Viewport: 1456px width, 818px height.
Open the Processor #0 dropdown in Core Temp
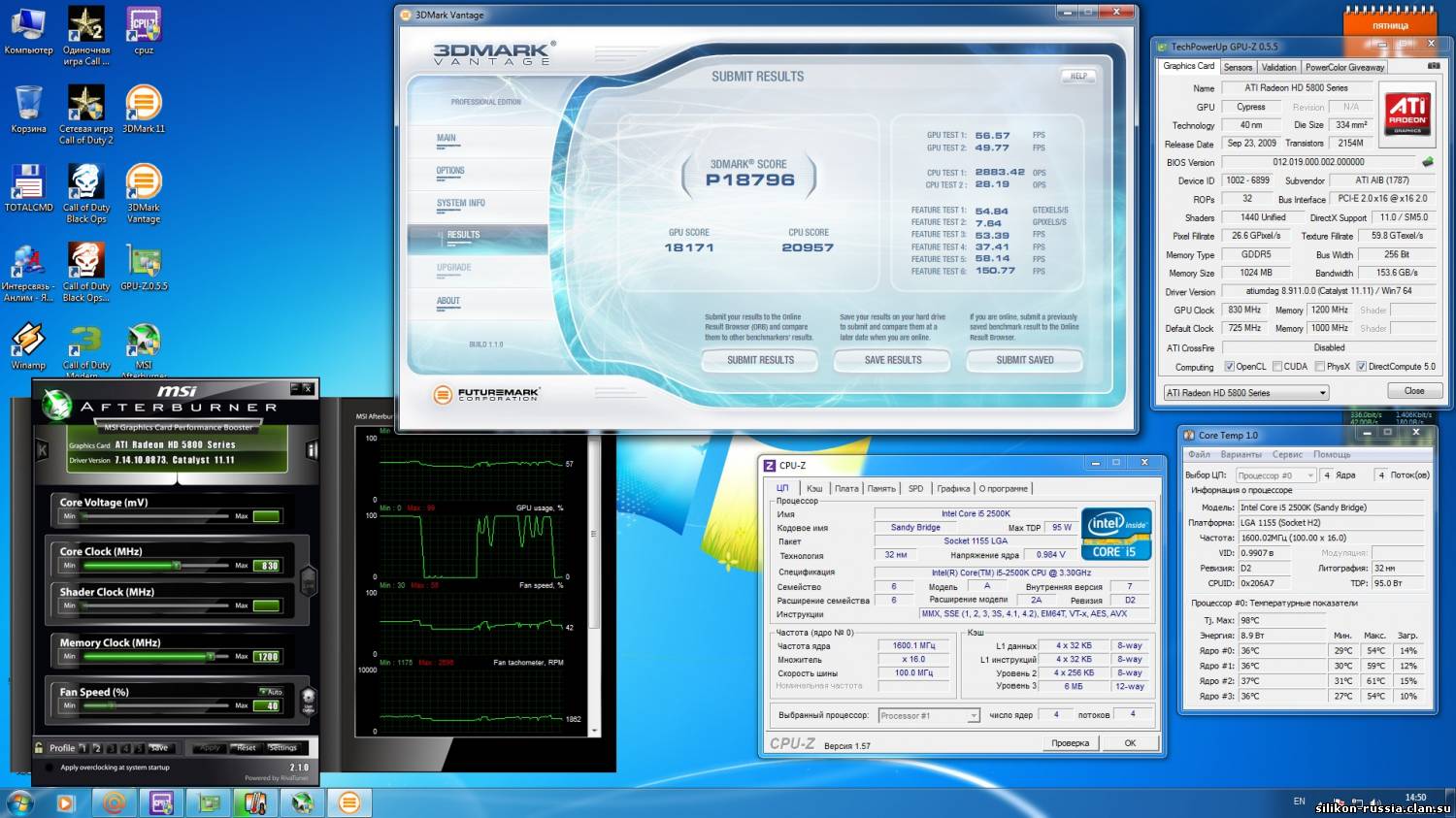click(x=1275, y=475)
